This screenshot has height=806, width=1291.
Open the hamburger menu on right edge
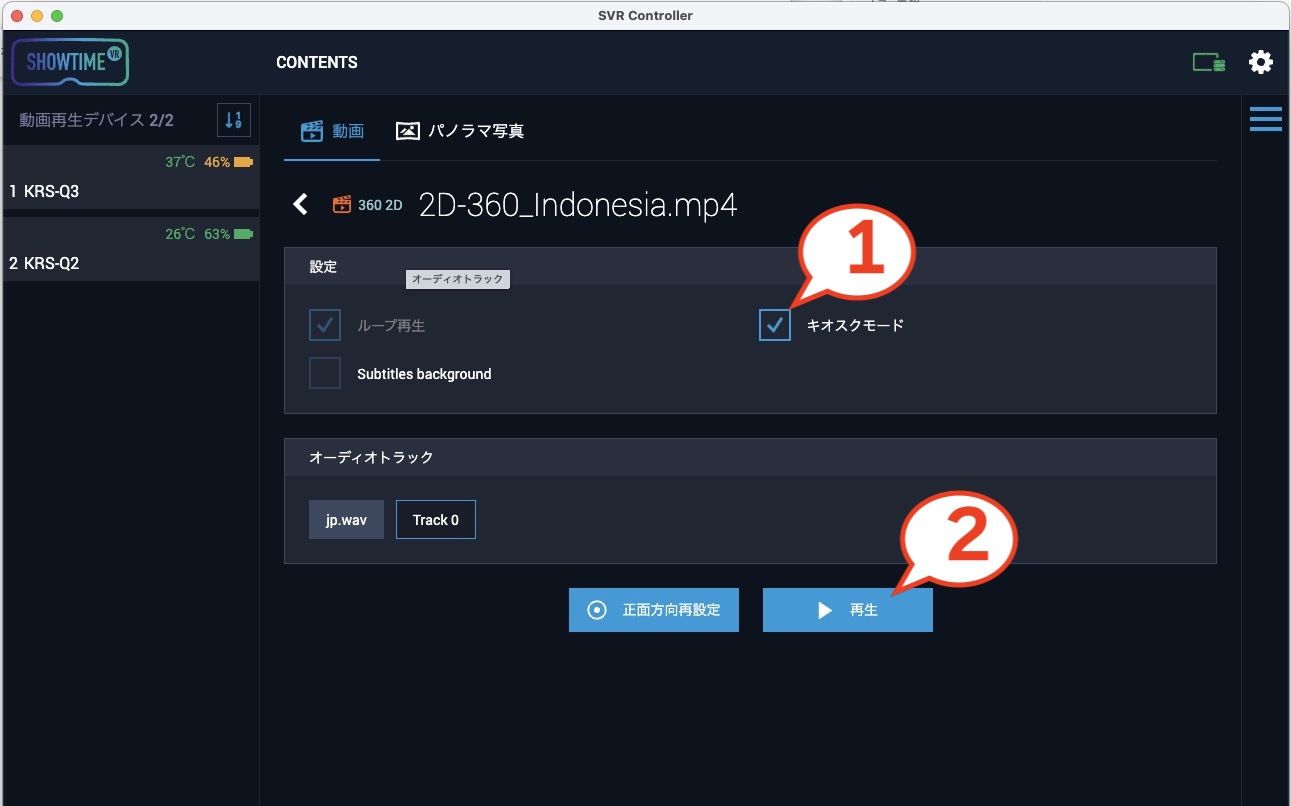click(x=1265, y=119)
